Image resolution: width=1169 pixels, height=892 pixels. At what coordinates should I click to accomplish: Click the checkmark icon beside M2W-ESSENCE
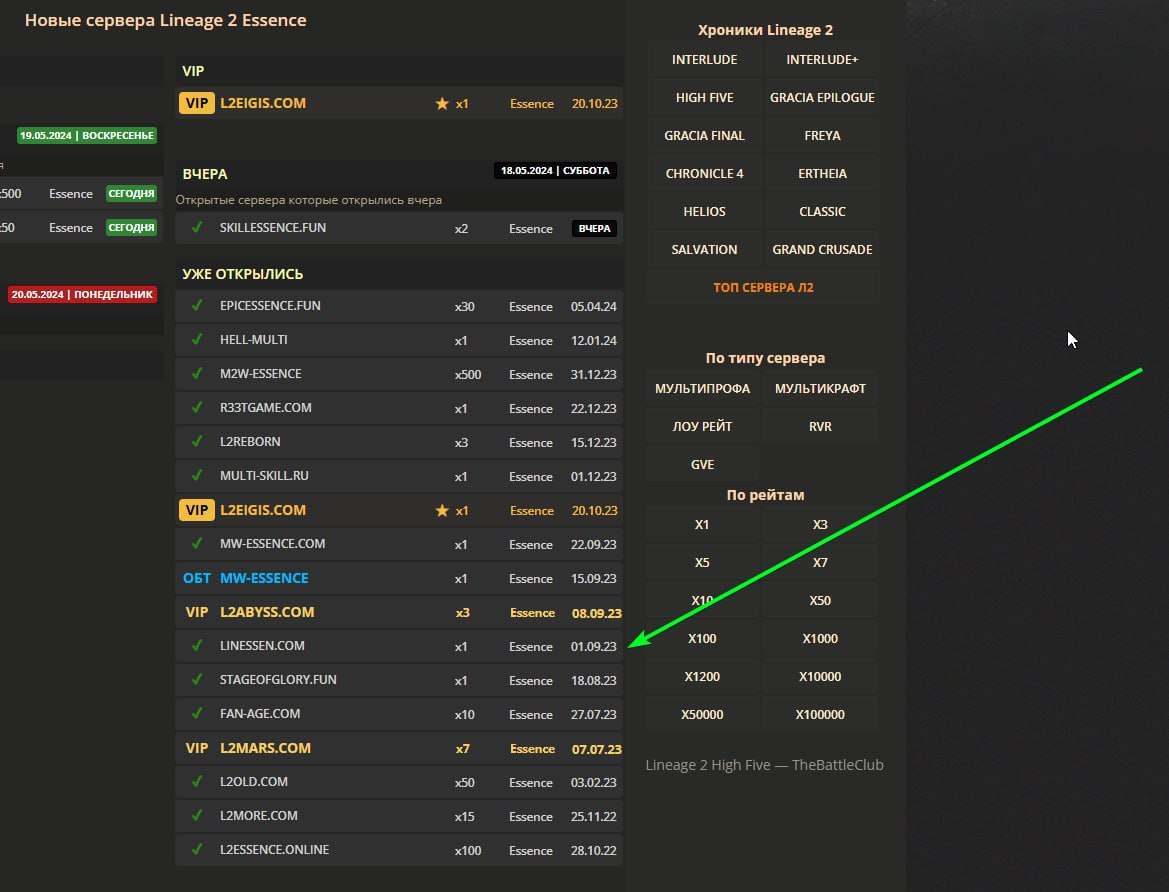[x=197, y=373]
